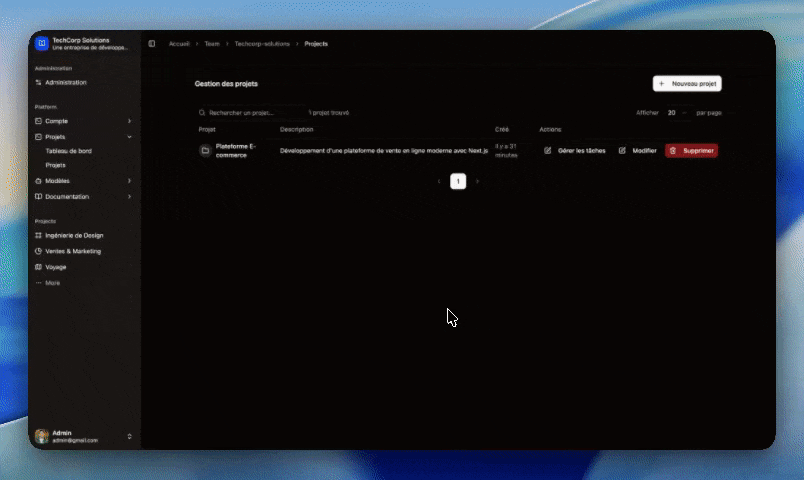Click Accueil breadcrumb link

coord(179,44)
